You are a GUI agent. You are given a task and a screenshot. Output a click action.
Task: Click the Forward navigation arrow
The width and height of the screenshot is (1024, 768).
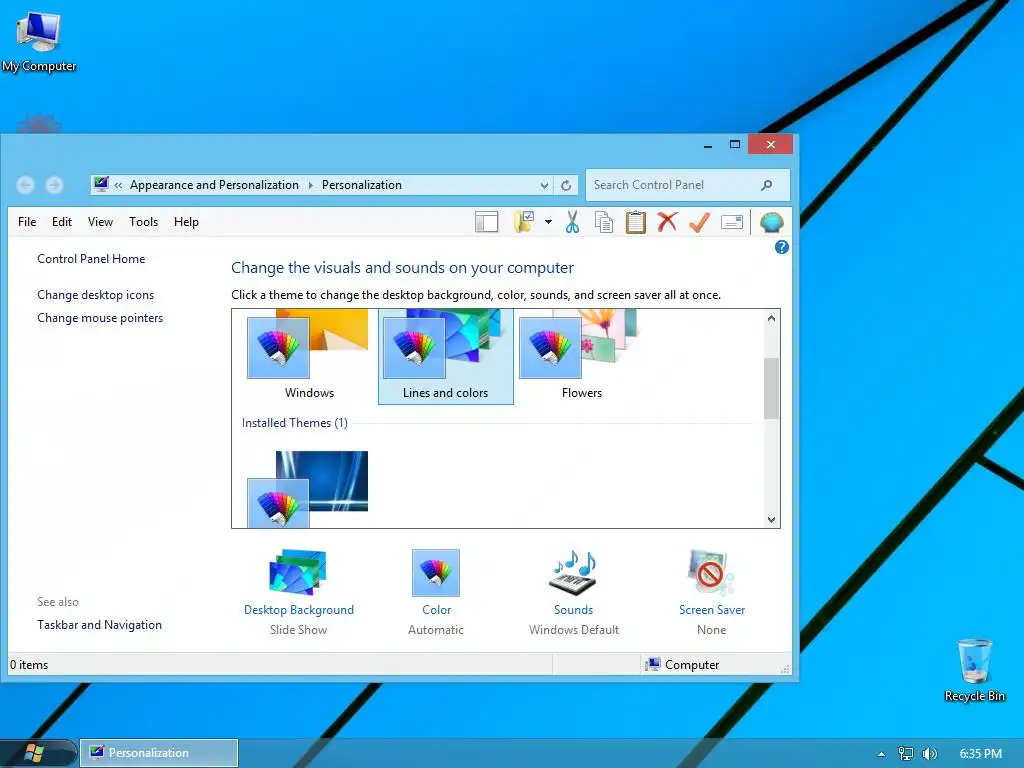[54, 185]
